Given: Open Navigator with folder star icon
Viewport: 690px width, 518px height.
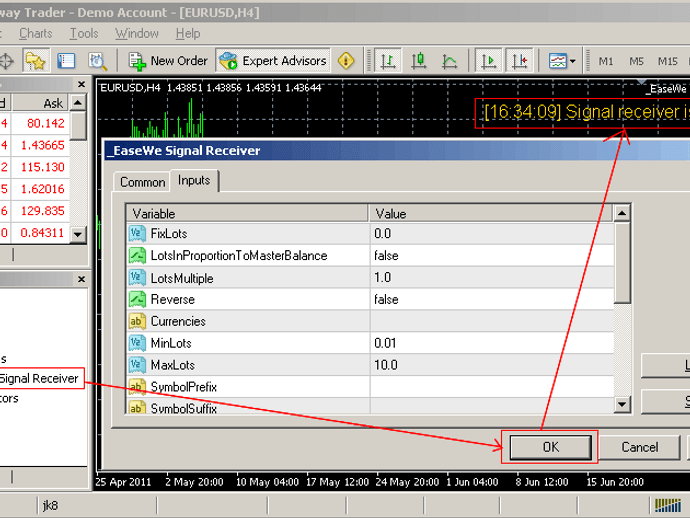Looking at the screenshot, I should pos(36,61).
